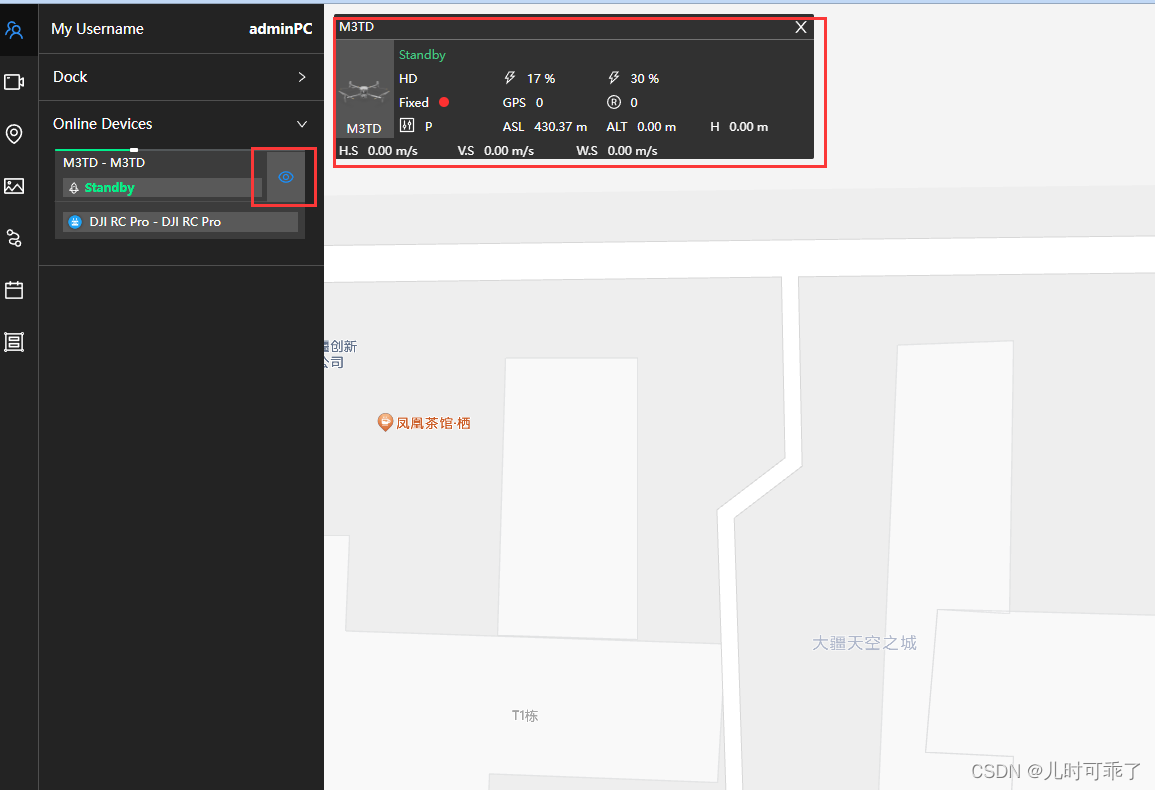Select the DJI RC Pro device row
The width and height of the screenshot is (1155, 790).
(x=180, y=222)
